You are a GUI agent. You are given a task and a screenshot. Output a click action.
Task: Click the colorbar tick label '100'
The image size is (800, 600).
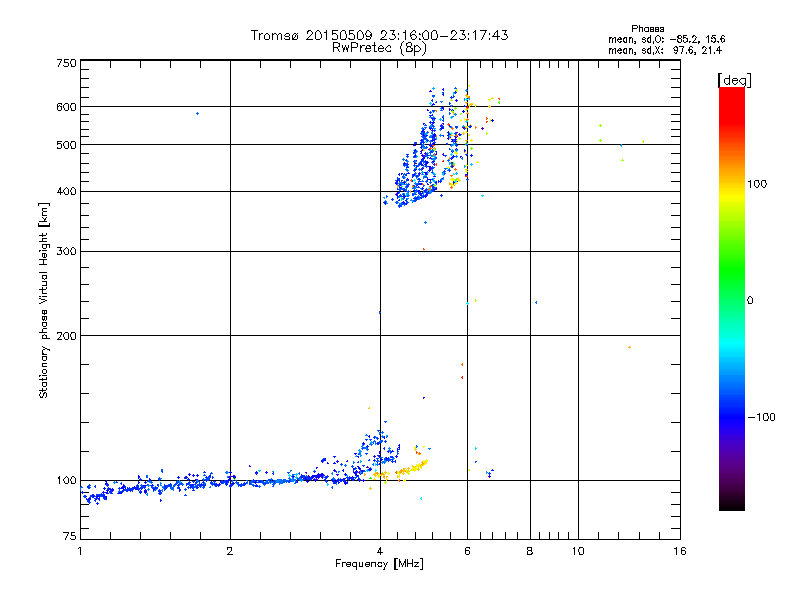757,184
